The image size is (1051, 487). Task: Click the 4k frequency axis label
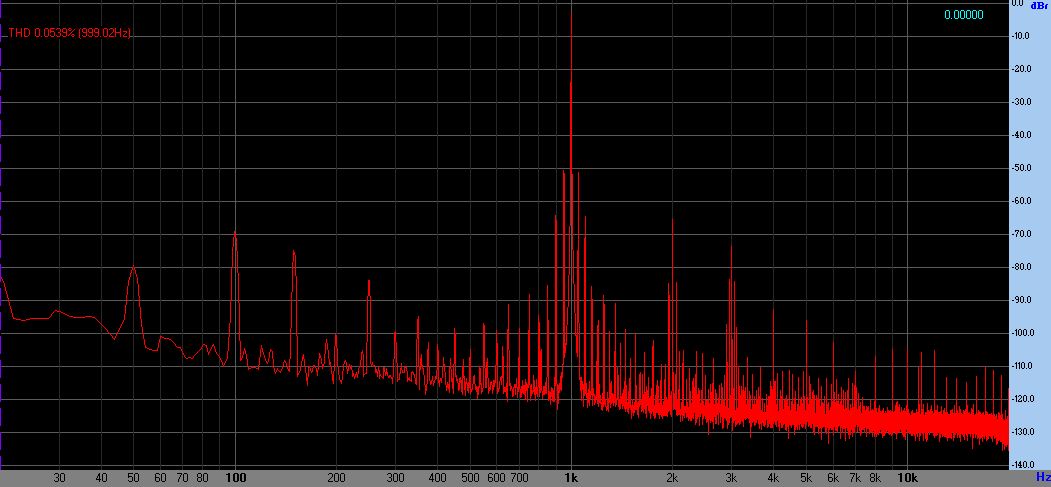click(773, 478)
